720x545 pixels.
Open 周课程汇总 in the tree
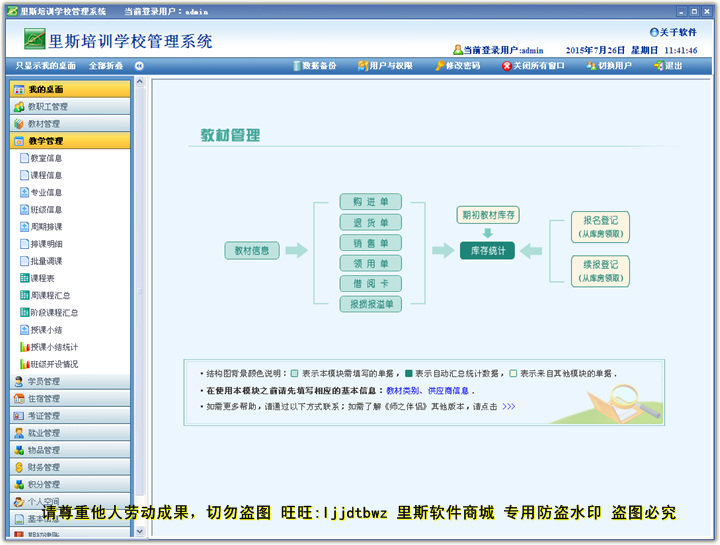pos(45,295)
